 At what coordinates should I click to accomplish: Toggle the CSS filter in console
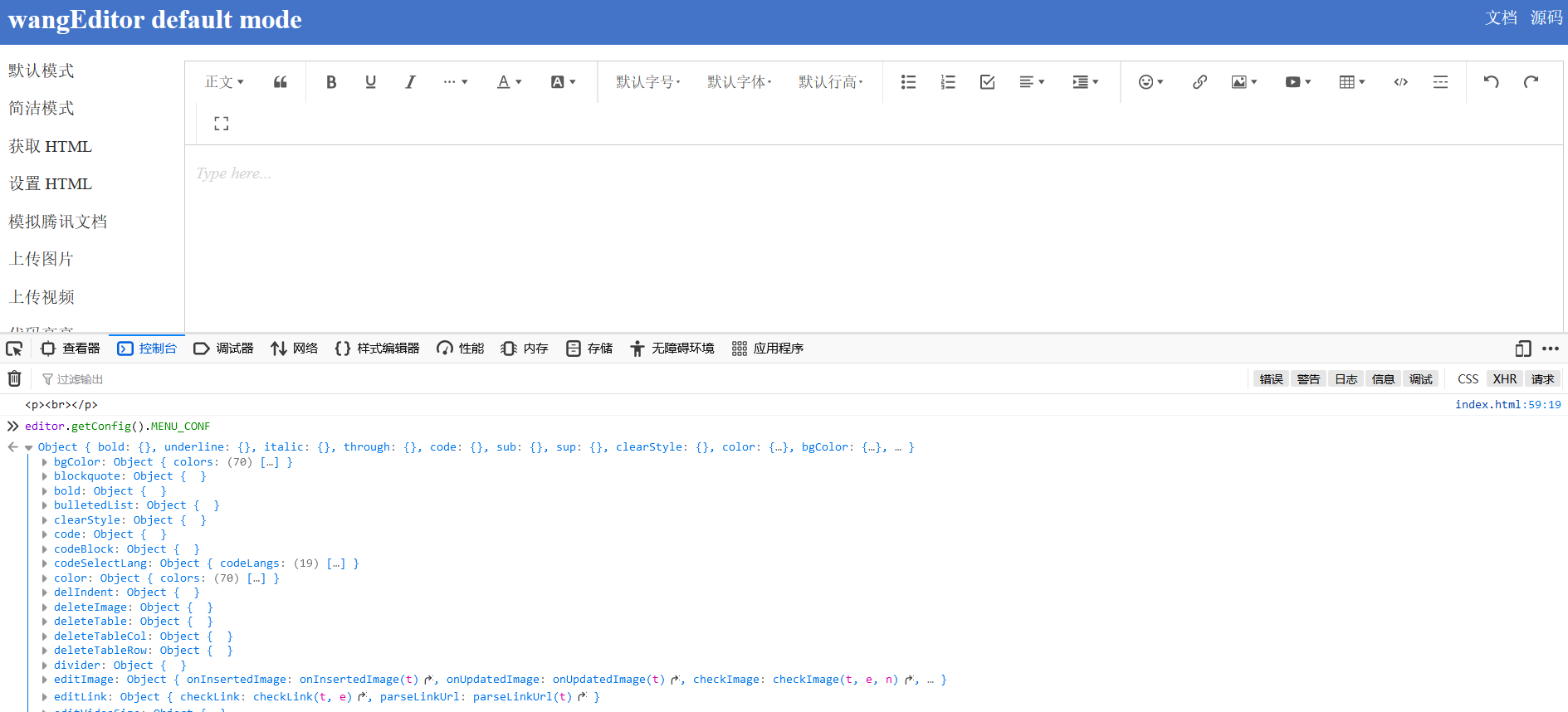1468,379
